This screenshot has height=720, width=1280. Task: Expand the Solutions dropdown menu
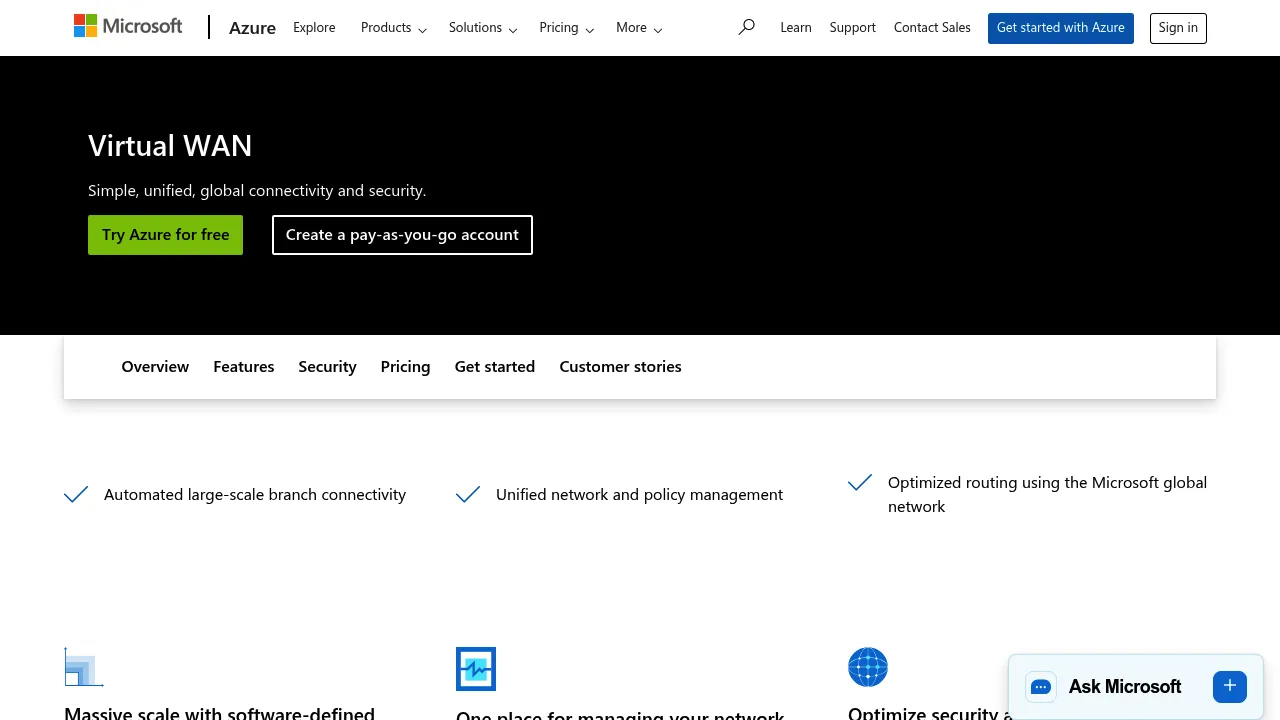click(x=483, y=28)
